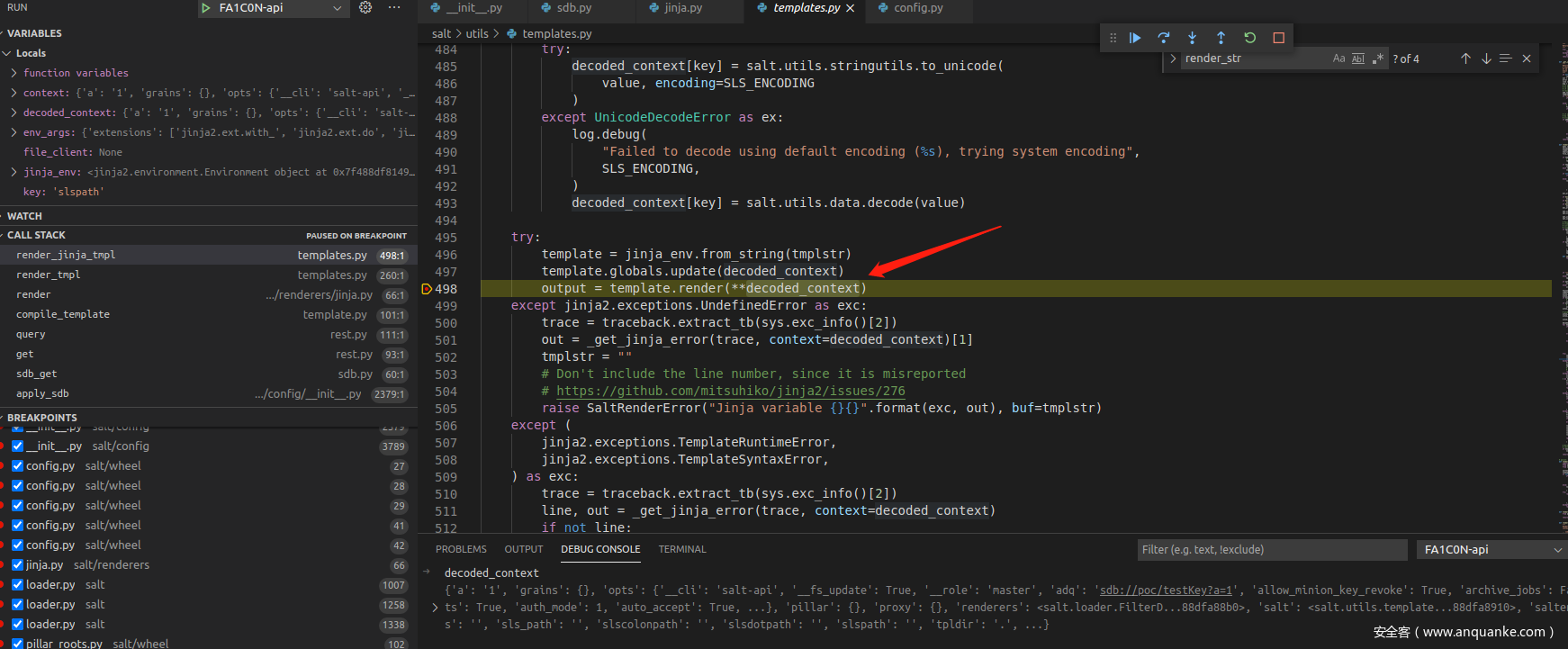Continue debugging with the Continue button

(1135, 38)
